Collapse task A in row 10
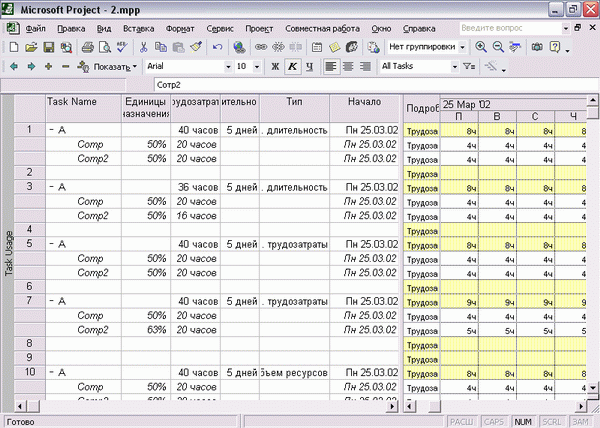Viewport: 600px width, 428px height. 51,373
